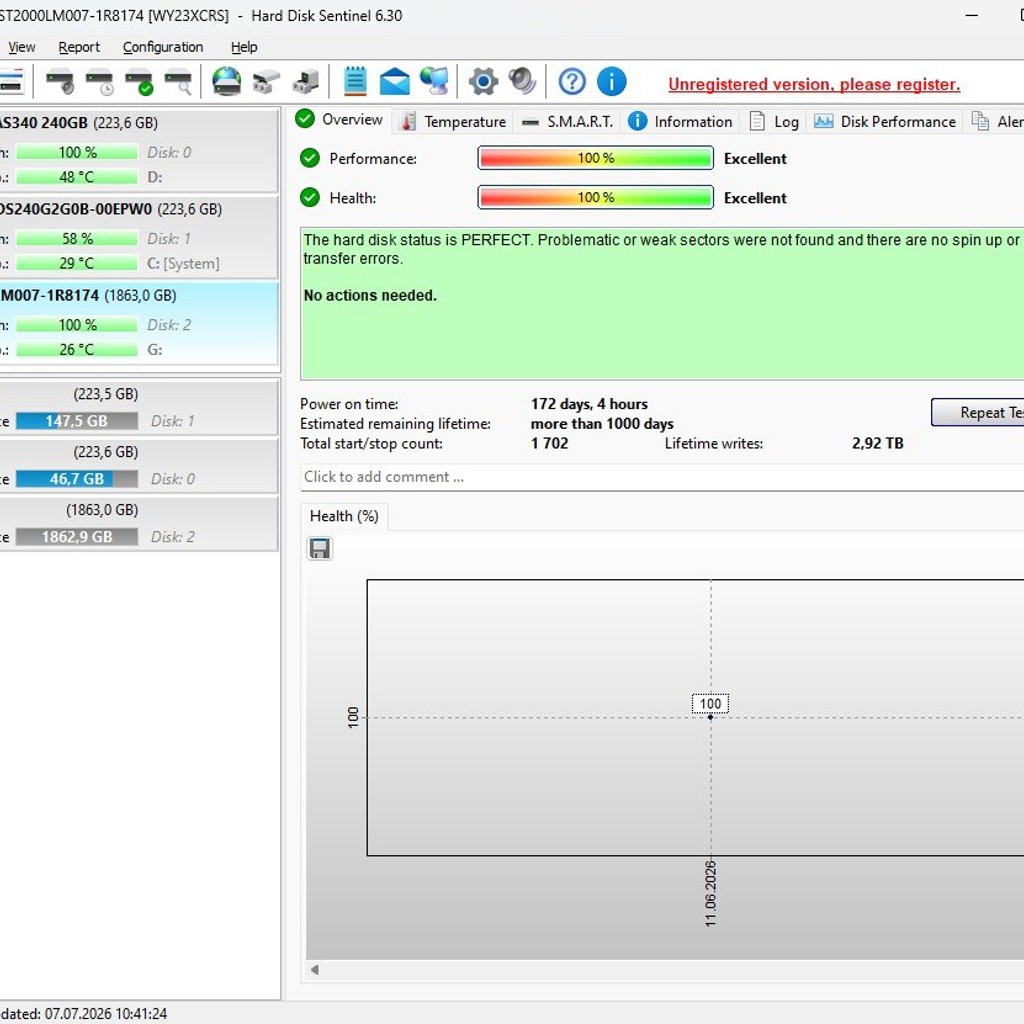Click the disk with speaker toolbar icon
Image resolution: width=1024 pixels, height=1024 pixels.
pos(60,82)
